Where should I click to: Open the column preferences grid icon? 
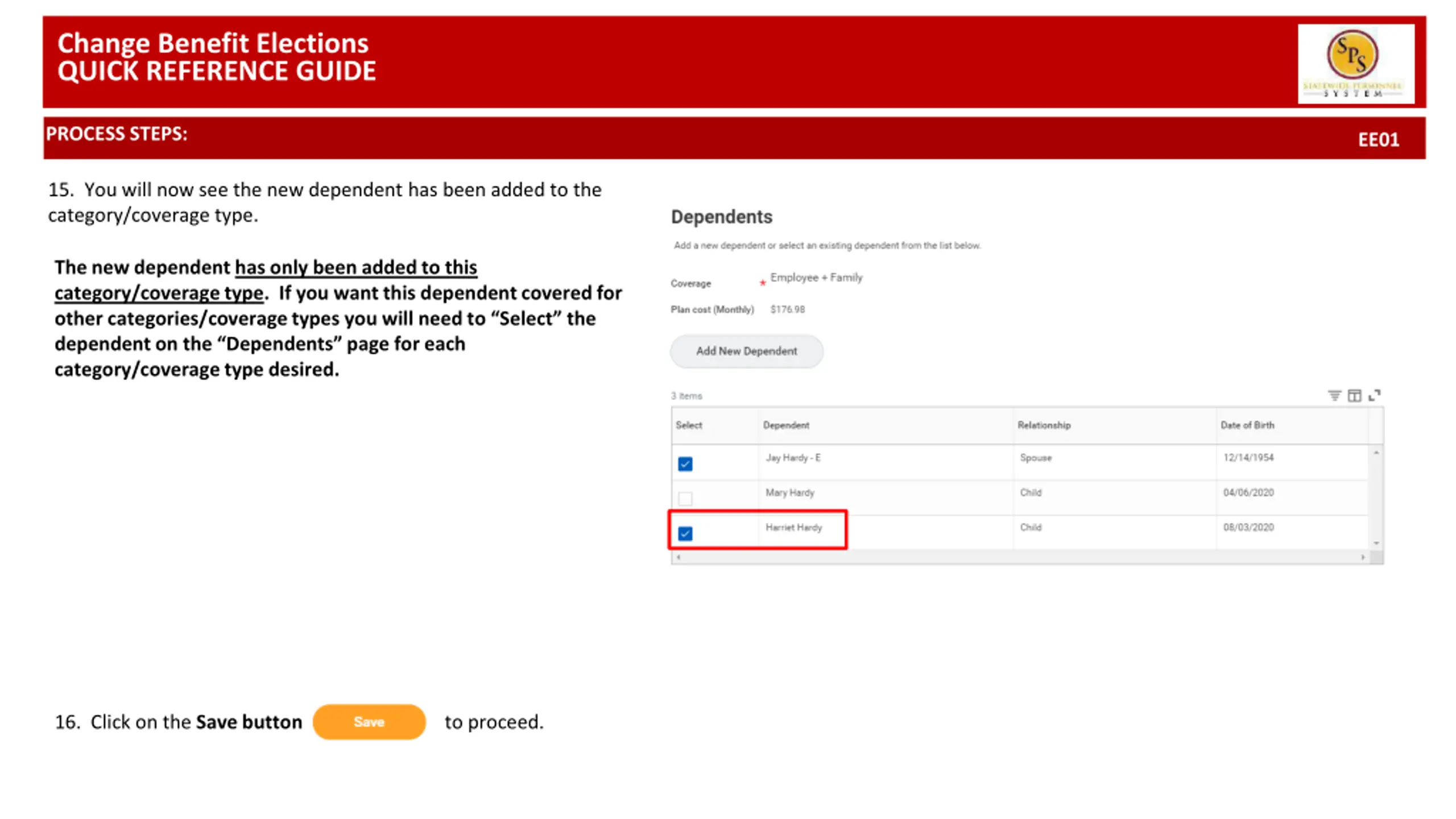1354,395
